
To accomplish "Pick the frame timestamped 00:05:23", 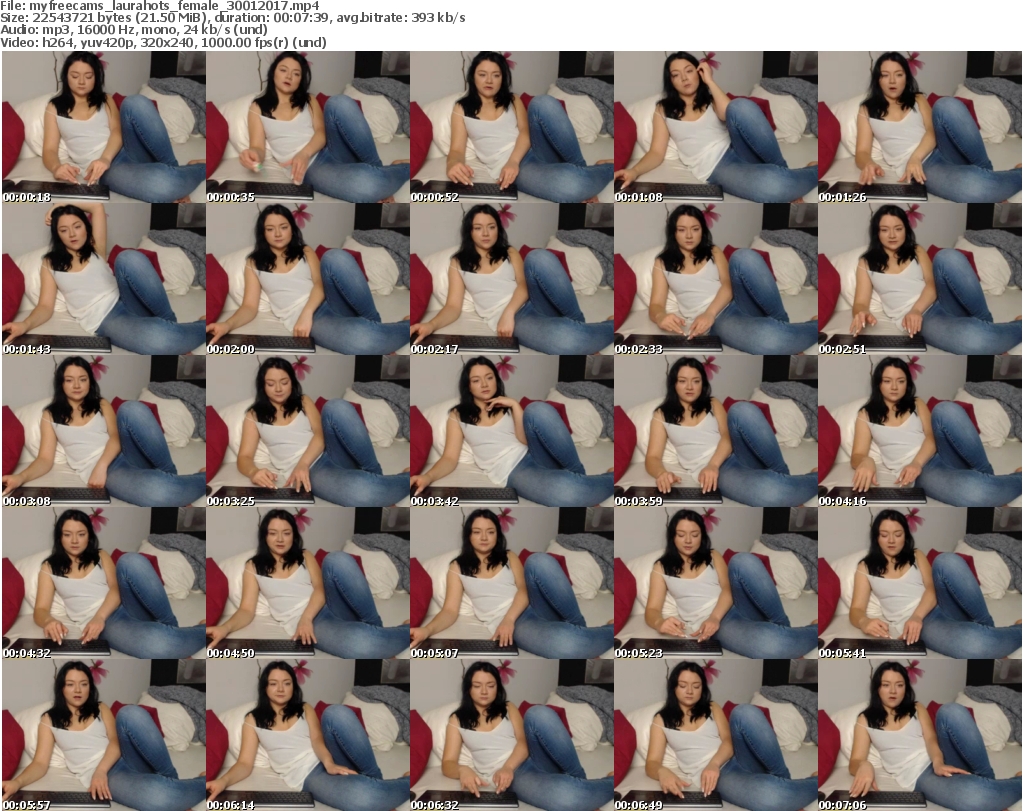I will tap(716, 583).
